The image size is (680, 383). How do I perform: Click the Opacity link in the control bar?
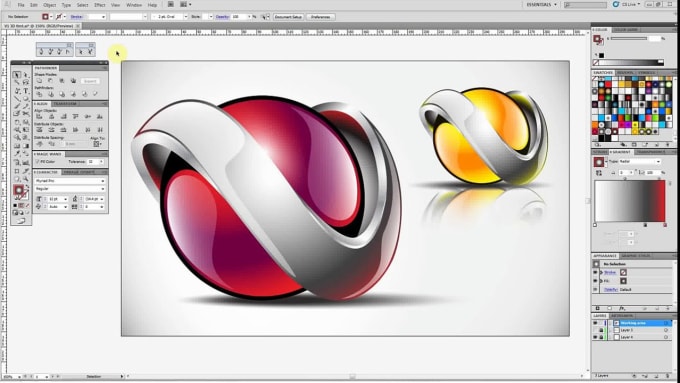click(222, 17)
